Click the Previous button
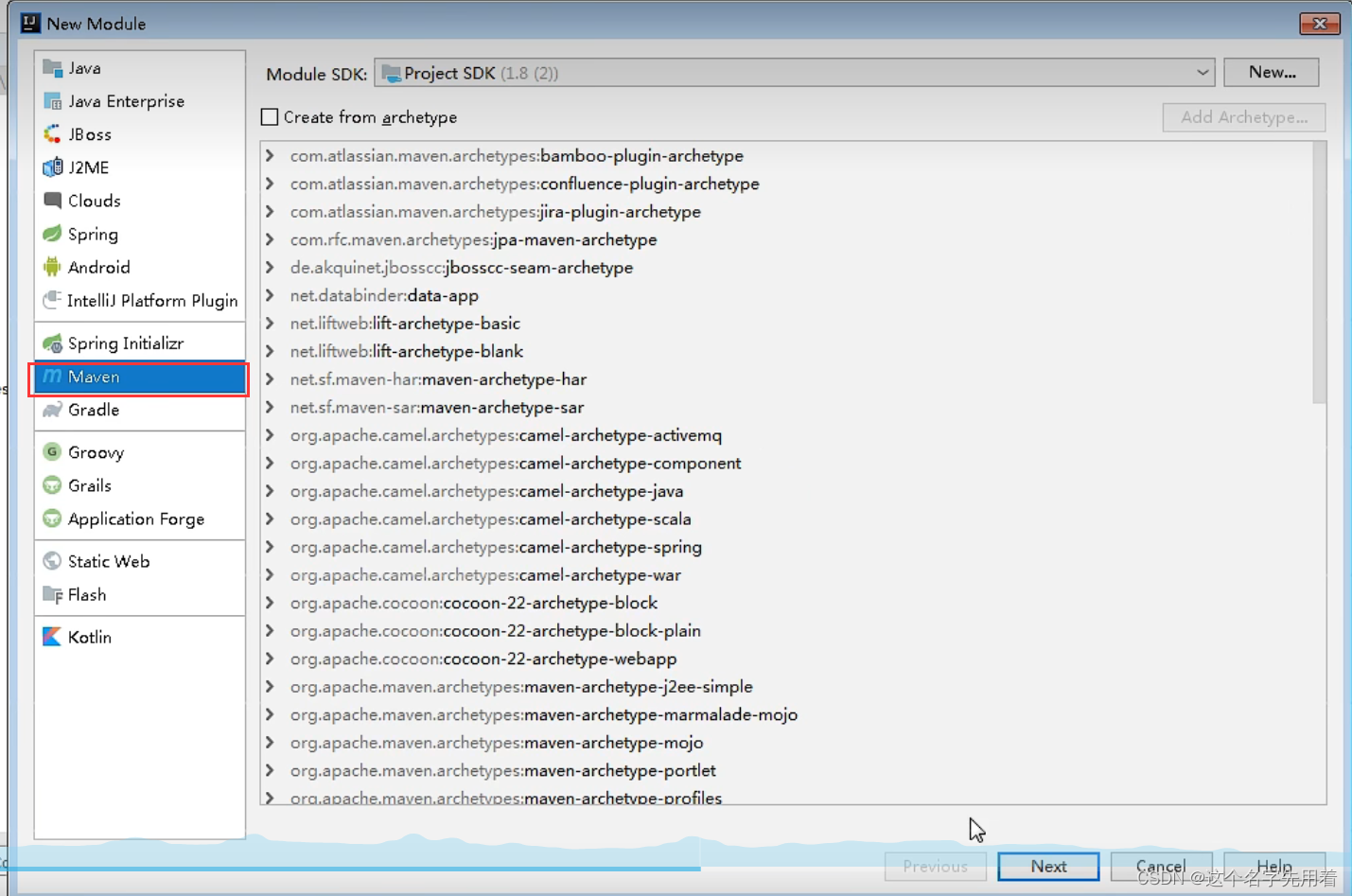1352x896 pixels. pyautogui.click(x=935, y=866)
